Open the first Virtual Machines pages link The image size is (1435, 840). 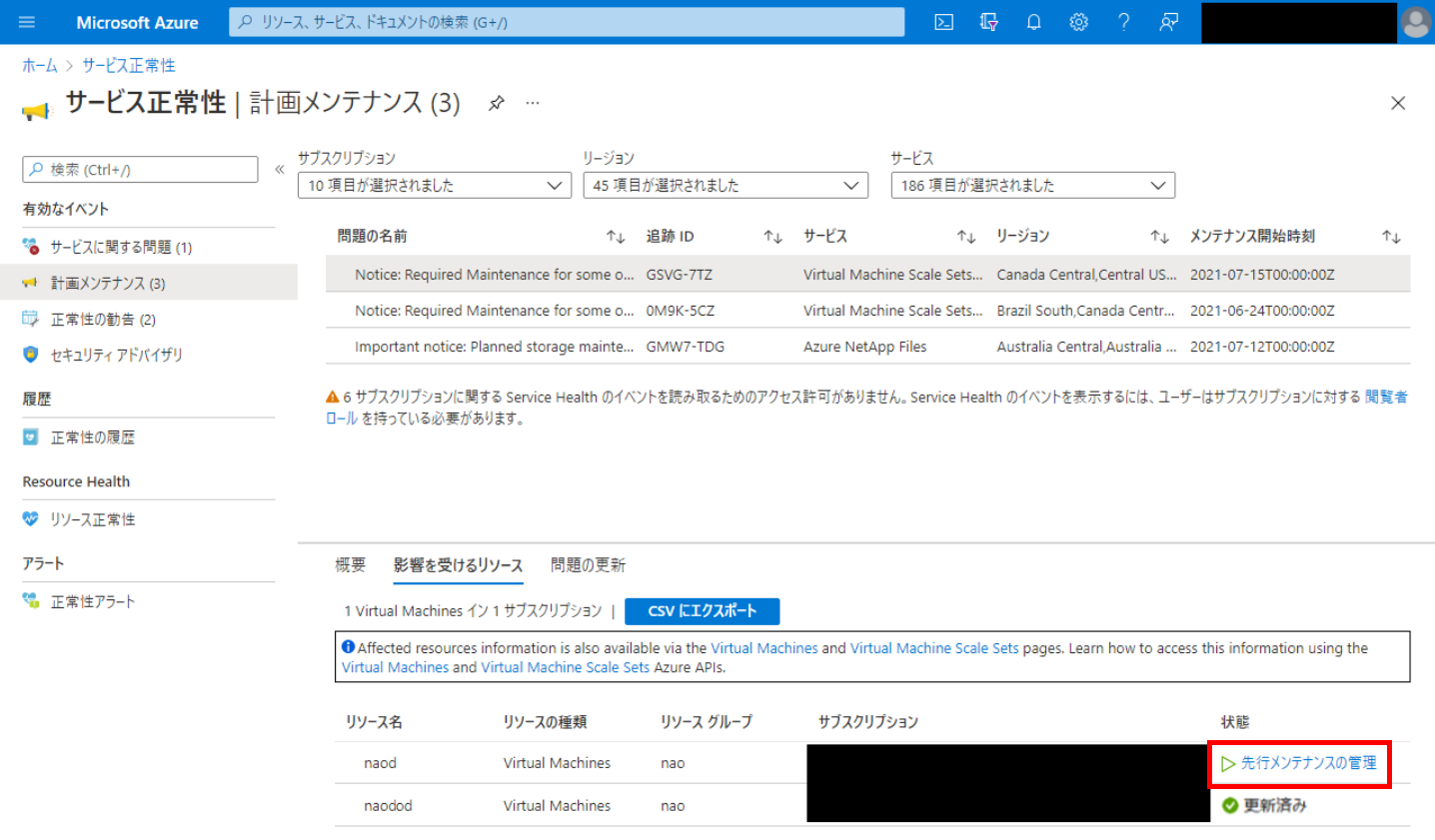[764, 648]
